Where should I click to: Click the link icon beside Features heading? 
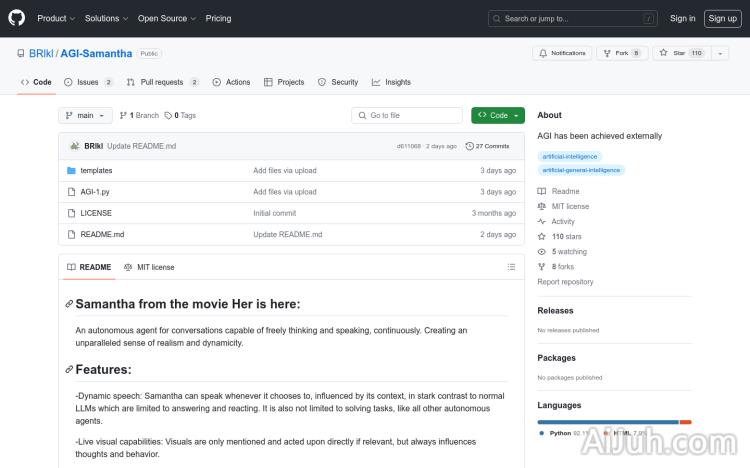coord(69,370)
